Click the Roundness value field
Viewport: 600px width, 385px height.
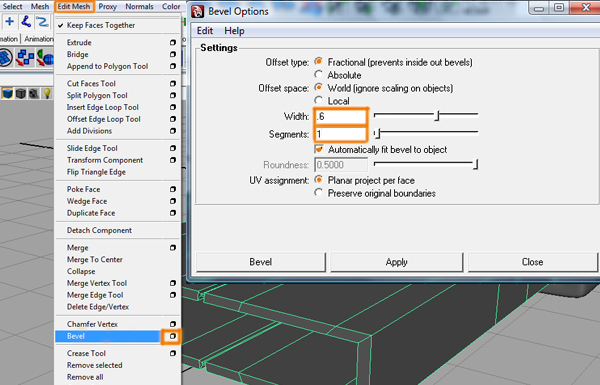click(341, 165)
